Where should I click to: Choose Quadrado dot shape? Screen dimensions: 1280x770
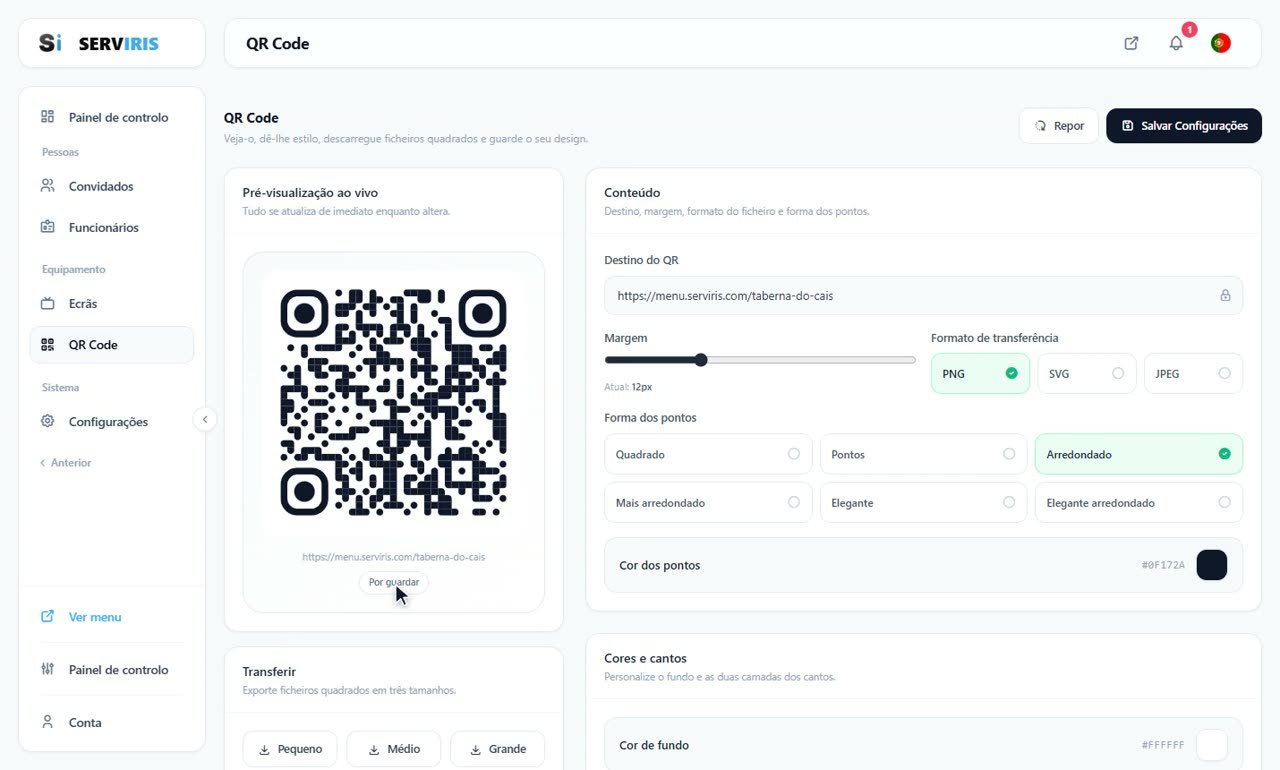tap(708, 454)
